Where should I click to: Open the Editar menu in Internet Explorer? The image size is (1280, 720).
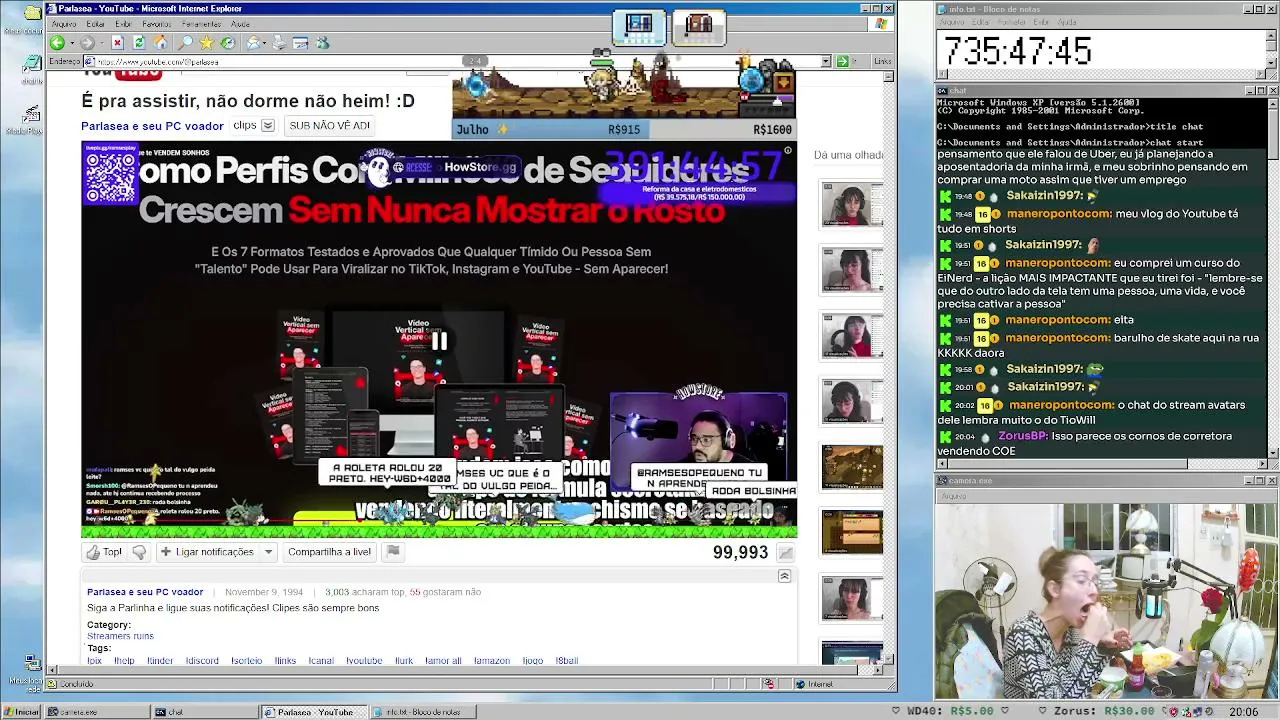coord(96,24)
